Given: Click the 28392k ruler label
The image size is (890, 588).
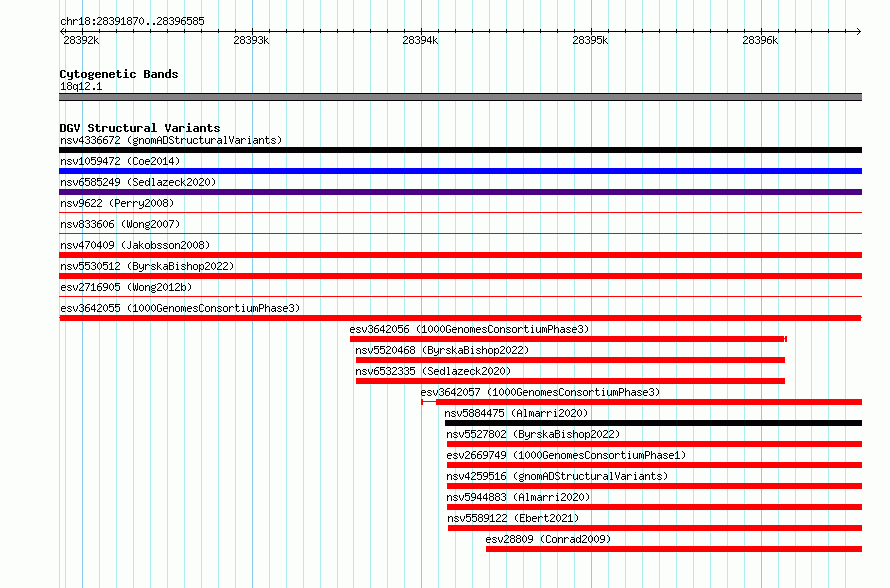Looking at the screenshot, I should 81,40.
